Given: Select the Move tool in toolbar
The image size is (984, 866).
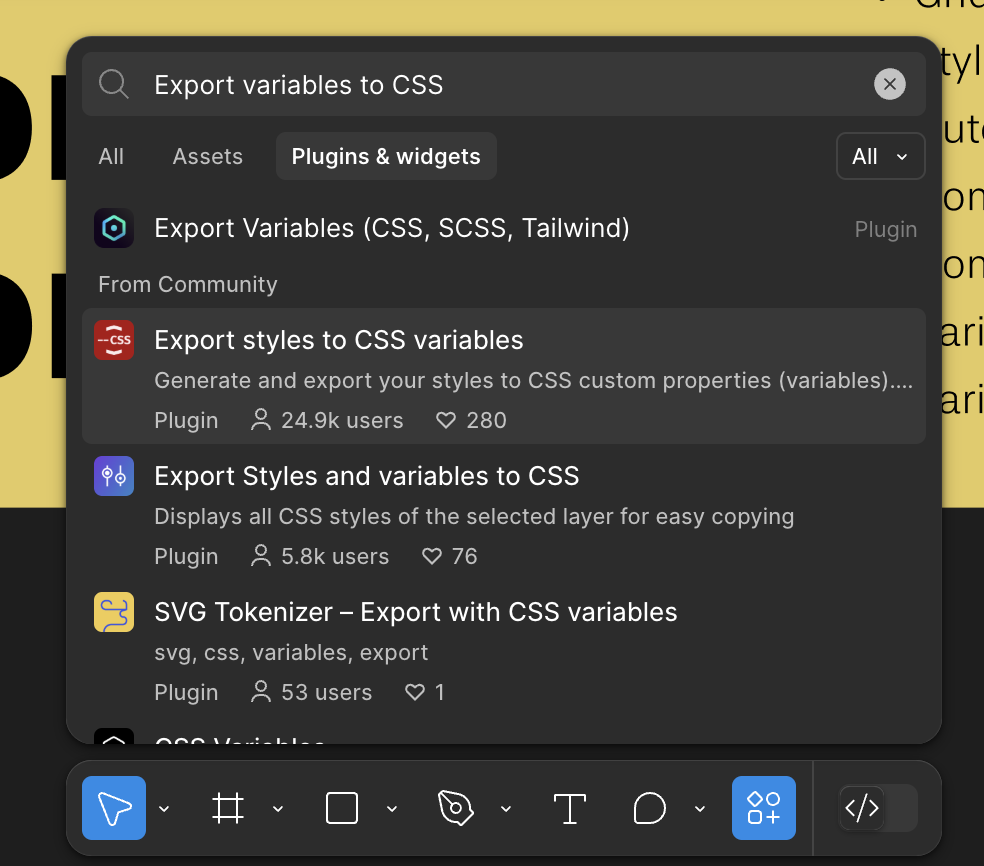Looking at the screenshot, I should point(114,808).
